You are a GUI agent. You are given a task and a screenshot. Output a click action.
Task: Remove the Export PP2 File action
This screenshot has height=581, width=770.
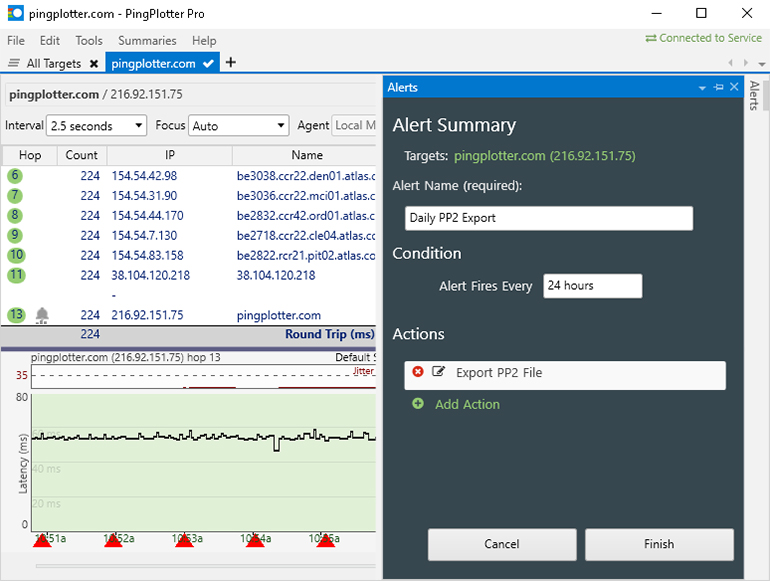pyautogui.click(x=418, y=372)
